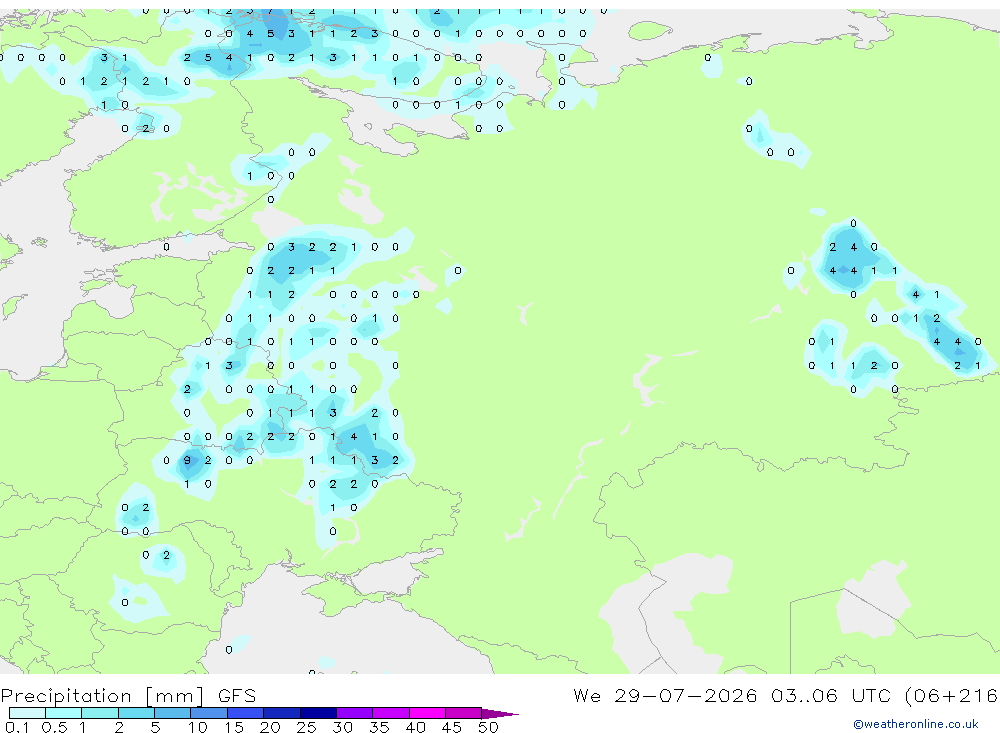Click the 30–35 mm violet legend swatch
The height and width of the screenshot is (733, 1000).
coord(355,713)
